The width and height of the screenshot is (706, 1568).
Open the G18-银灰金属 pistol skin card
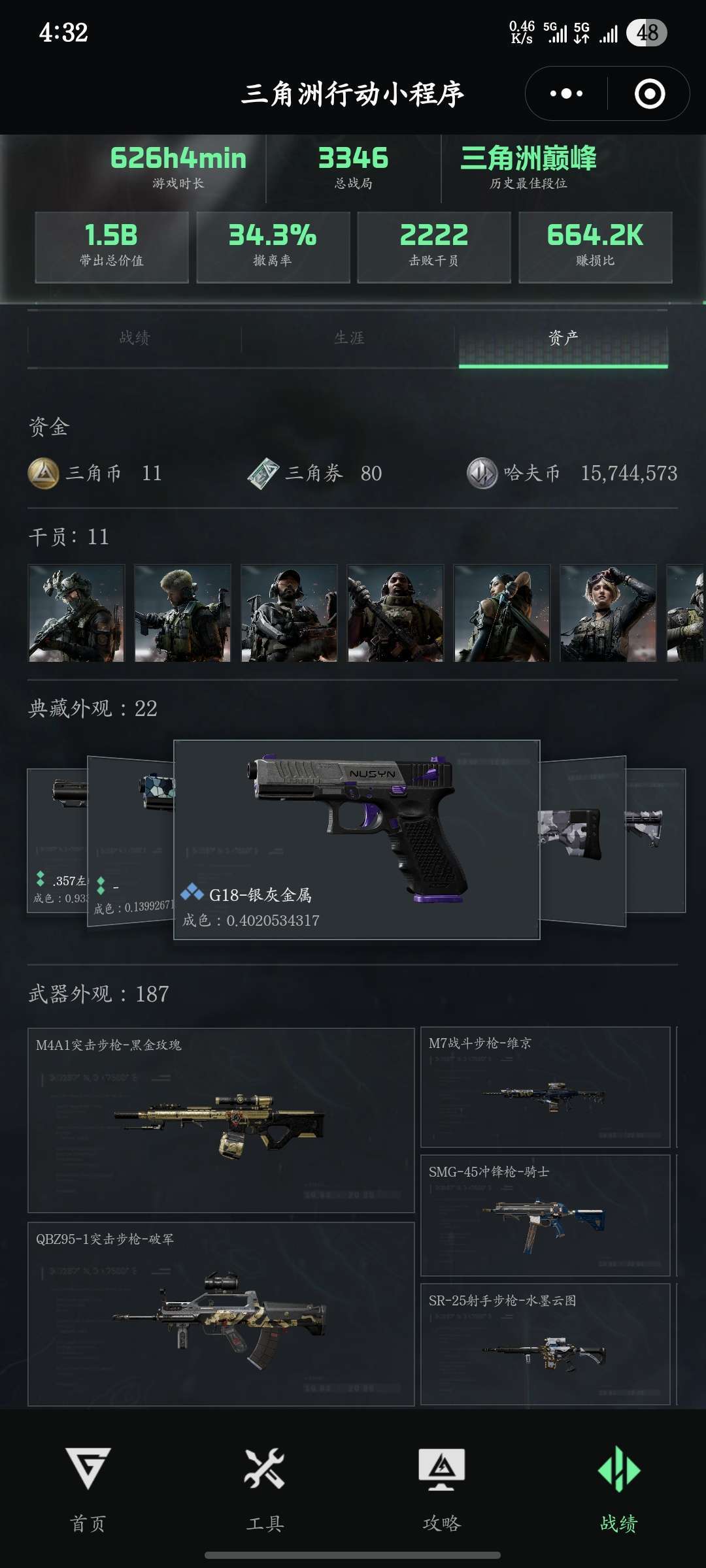[x=357, y=840]
